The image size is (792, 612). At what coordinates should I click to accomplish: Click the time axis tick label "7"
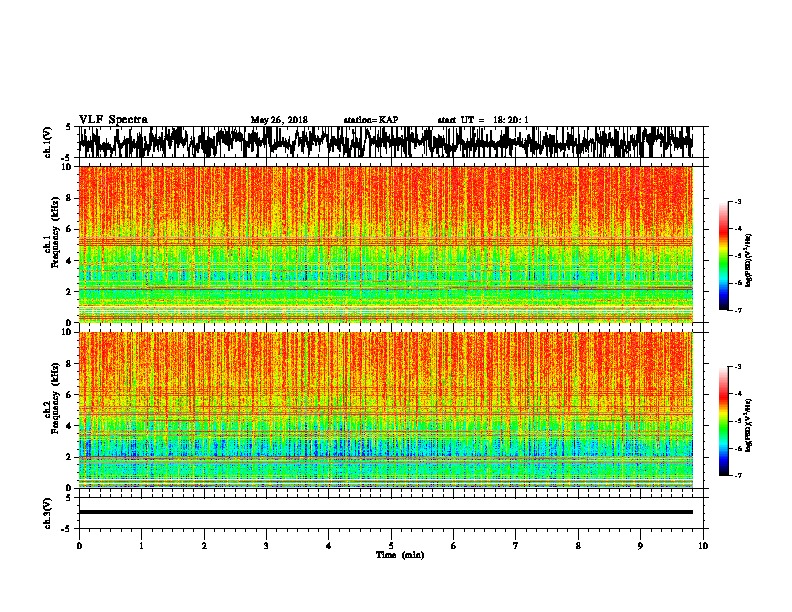point(516,546)
